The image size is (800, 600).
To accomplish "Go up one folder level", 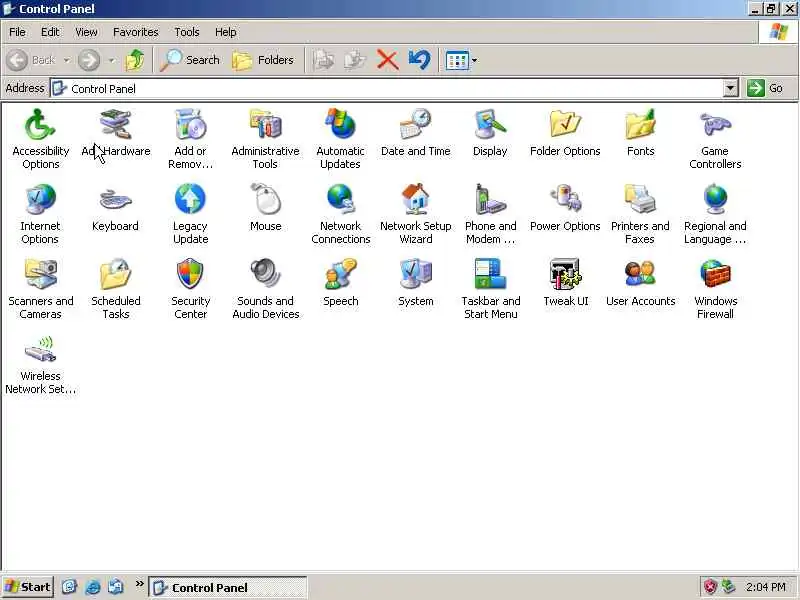I will coord(135,60).
